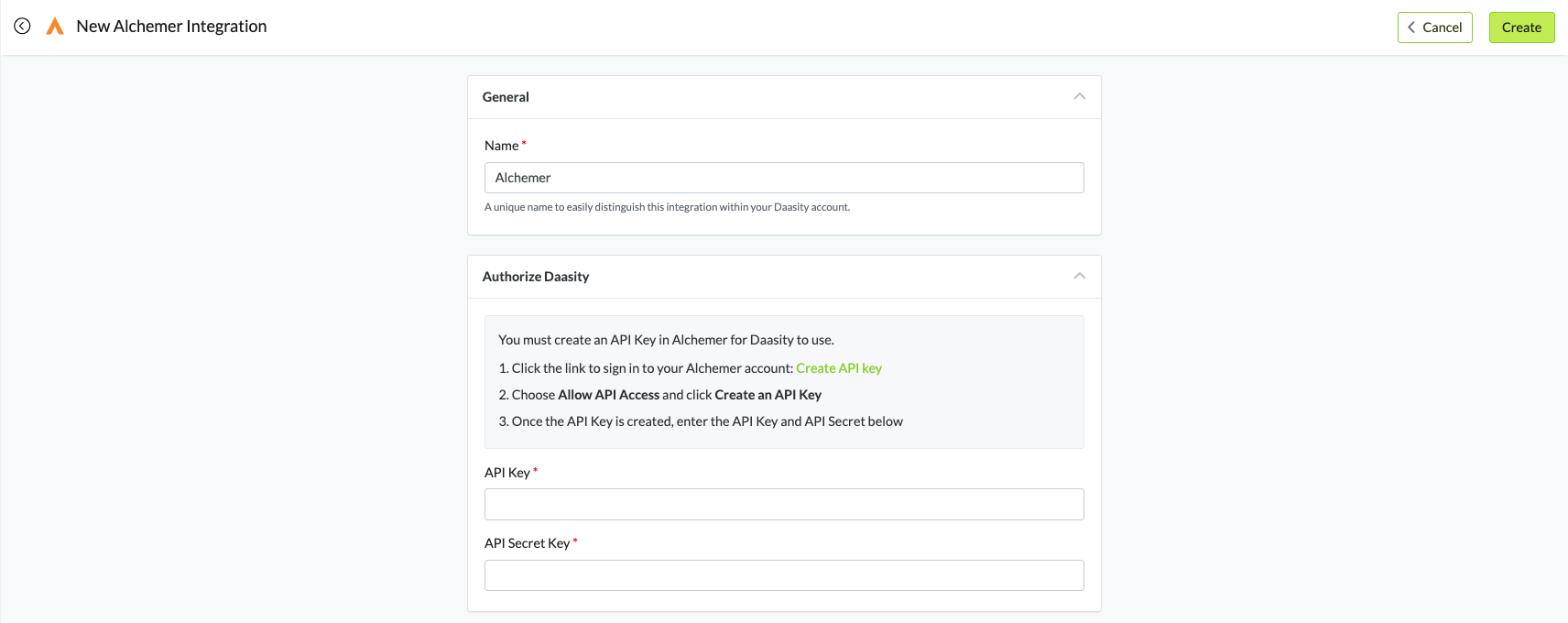Collapse the Authorize Daasity section chevron
This screenshot has height=623, width=1568.
1079,276
